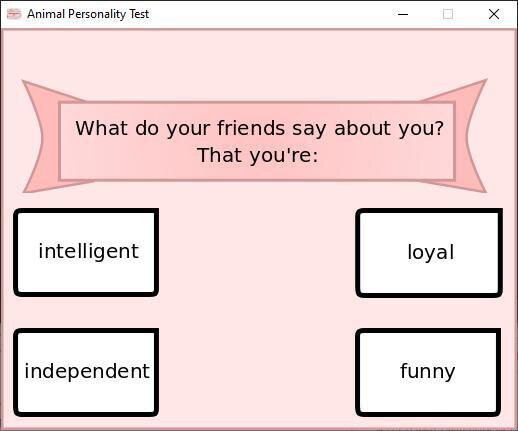Image resolution: width=518 pixels, height=431 pixels.
Task: Click the banner's left ribbon tail
Action: [x=39, y=136]
